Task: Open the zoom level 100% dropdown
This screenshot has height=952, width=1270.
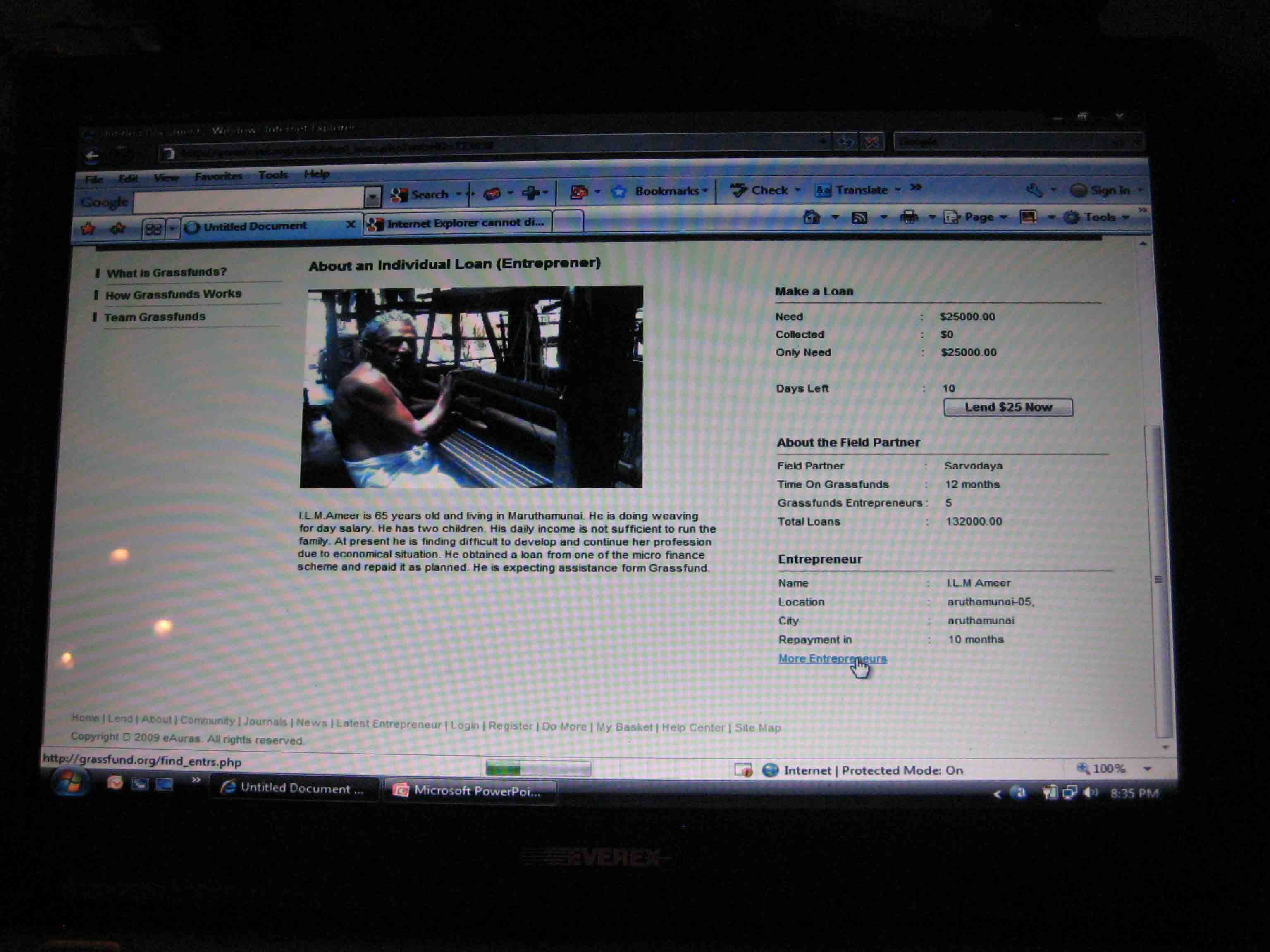Action: click(x=1147, y=769)
